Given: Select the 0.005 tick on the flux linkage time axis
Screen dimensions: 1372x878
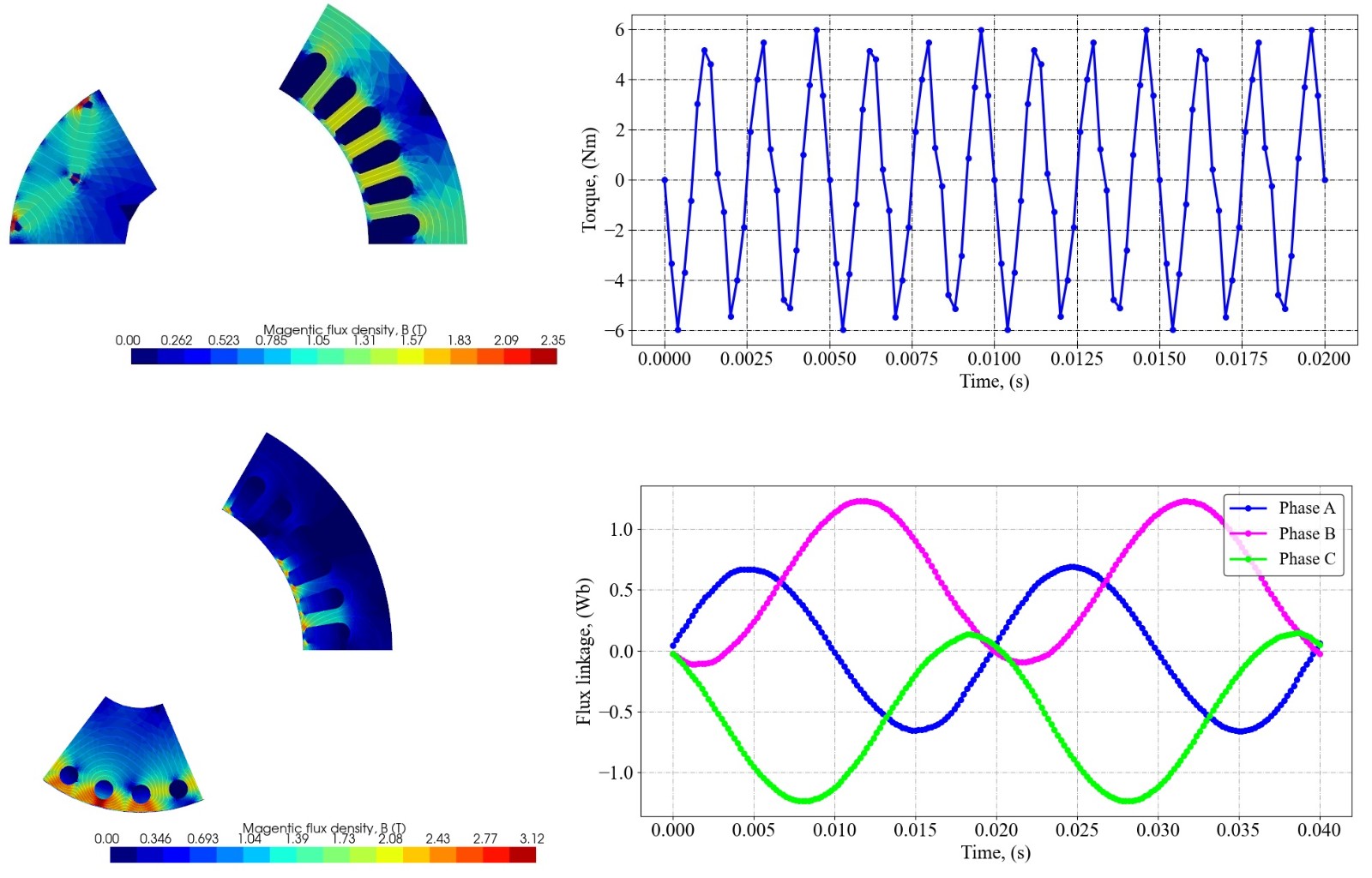Looking at the screenshot, I should [754, 830].
